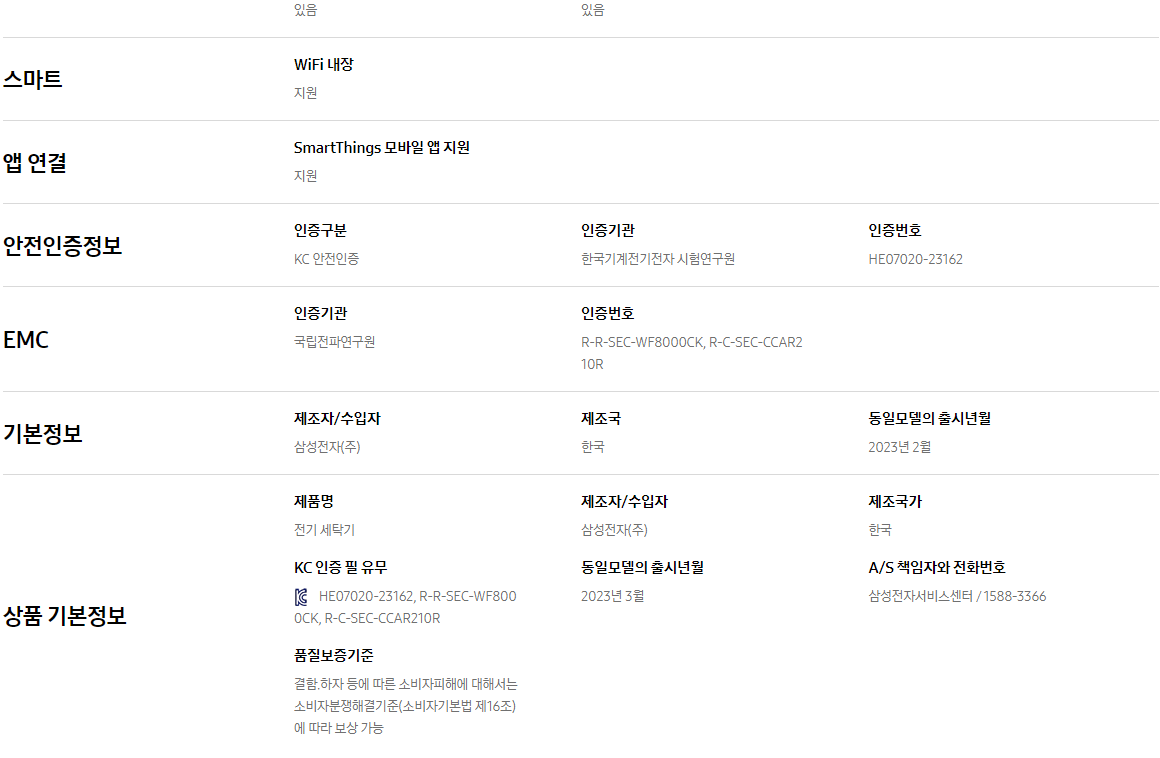
Task: Click 한국 value under 제조국가
Action: pyautogui.click(x=880, y=529)
